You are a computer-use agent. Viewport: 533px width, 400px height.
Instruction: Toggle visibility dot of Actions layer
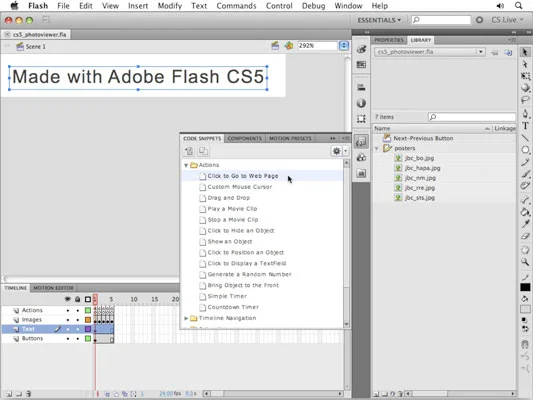tap(68, 311)
